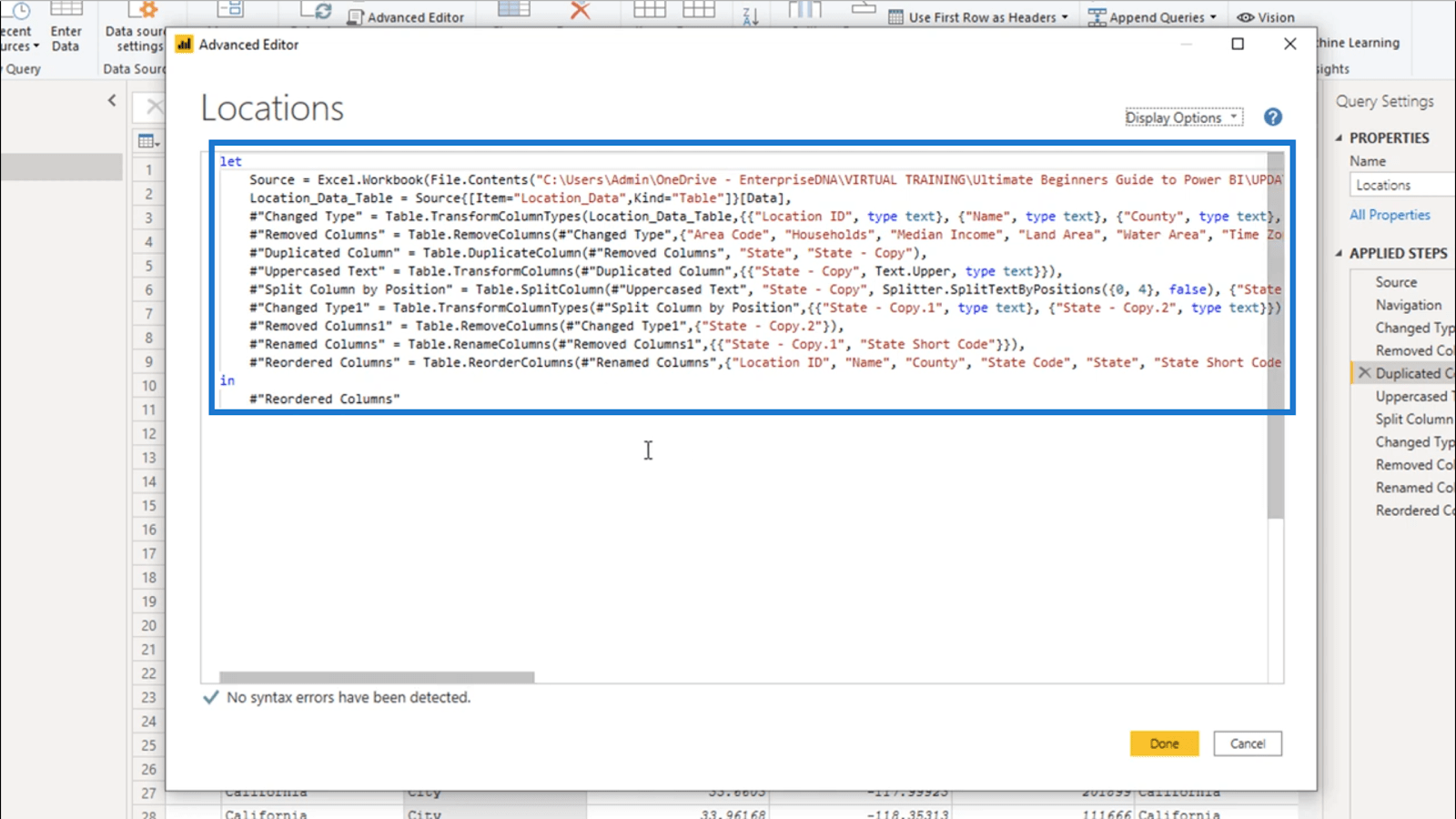The image size is (1456, 819).
Task: Close the Advanced Editor dialog
Action: pyautogui.click(x=1289, y=44)
